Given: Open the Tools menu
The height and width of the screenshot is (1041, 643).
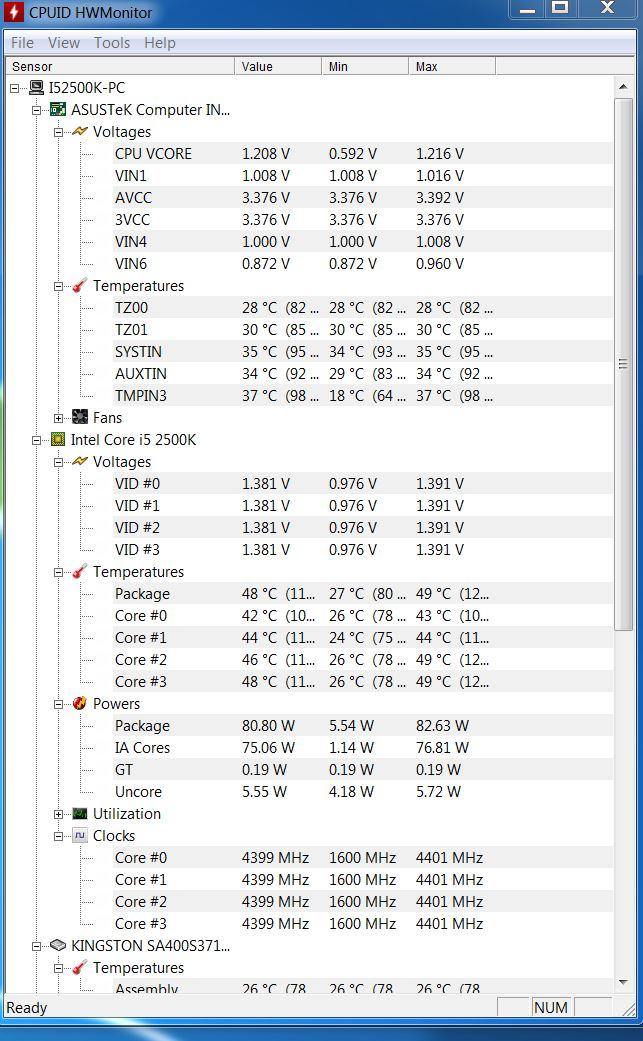Looking at the screenshot, I should [x=112, y=42].
